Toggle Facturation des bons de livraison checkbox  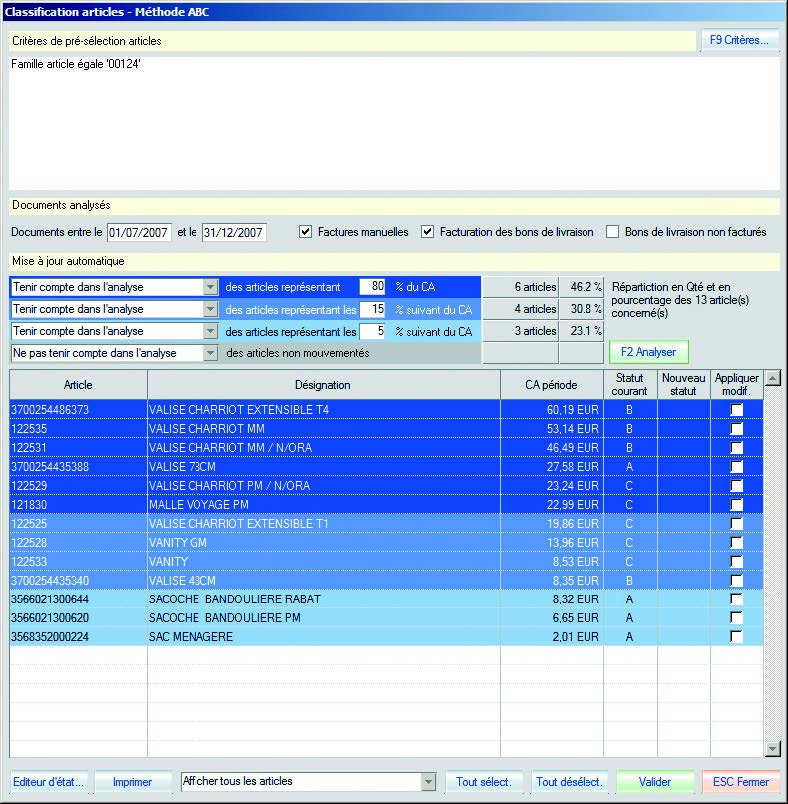(428, 232)
